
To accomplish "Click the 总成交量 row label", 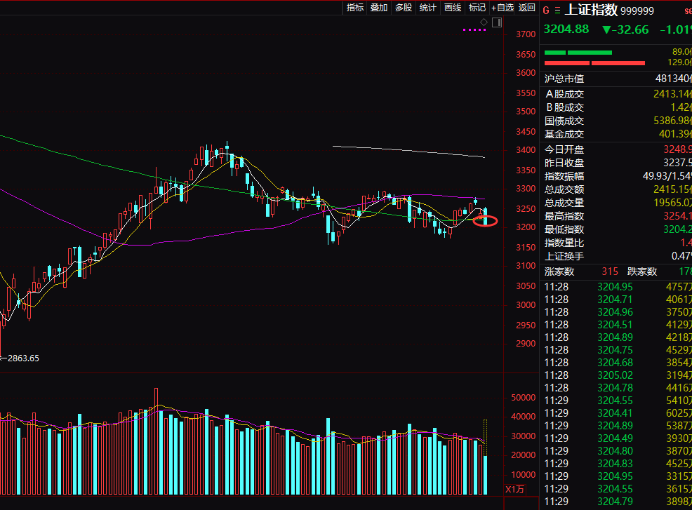I will [x=564, y=202].
